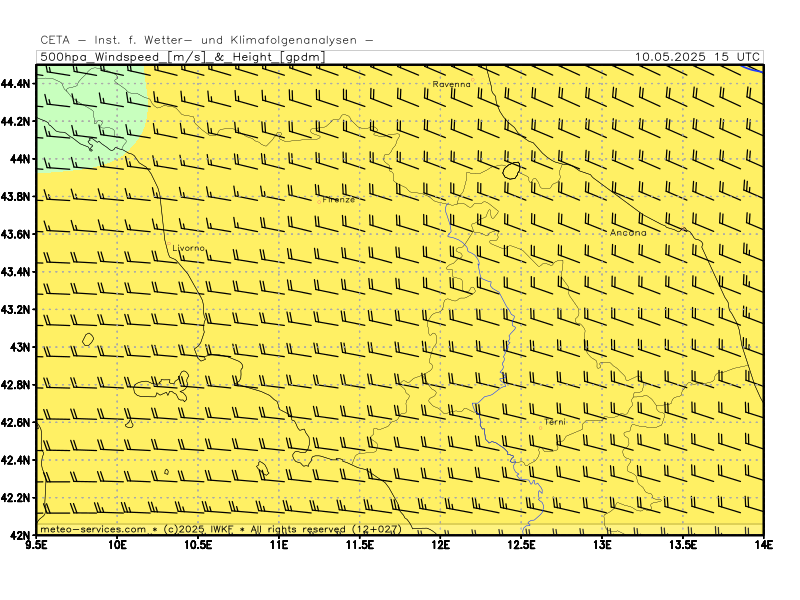800x600 pixels.
Task: Click the 12E longitude label
Action: [440, 545]
